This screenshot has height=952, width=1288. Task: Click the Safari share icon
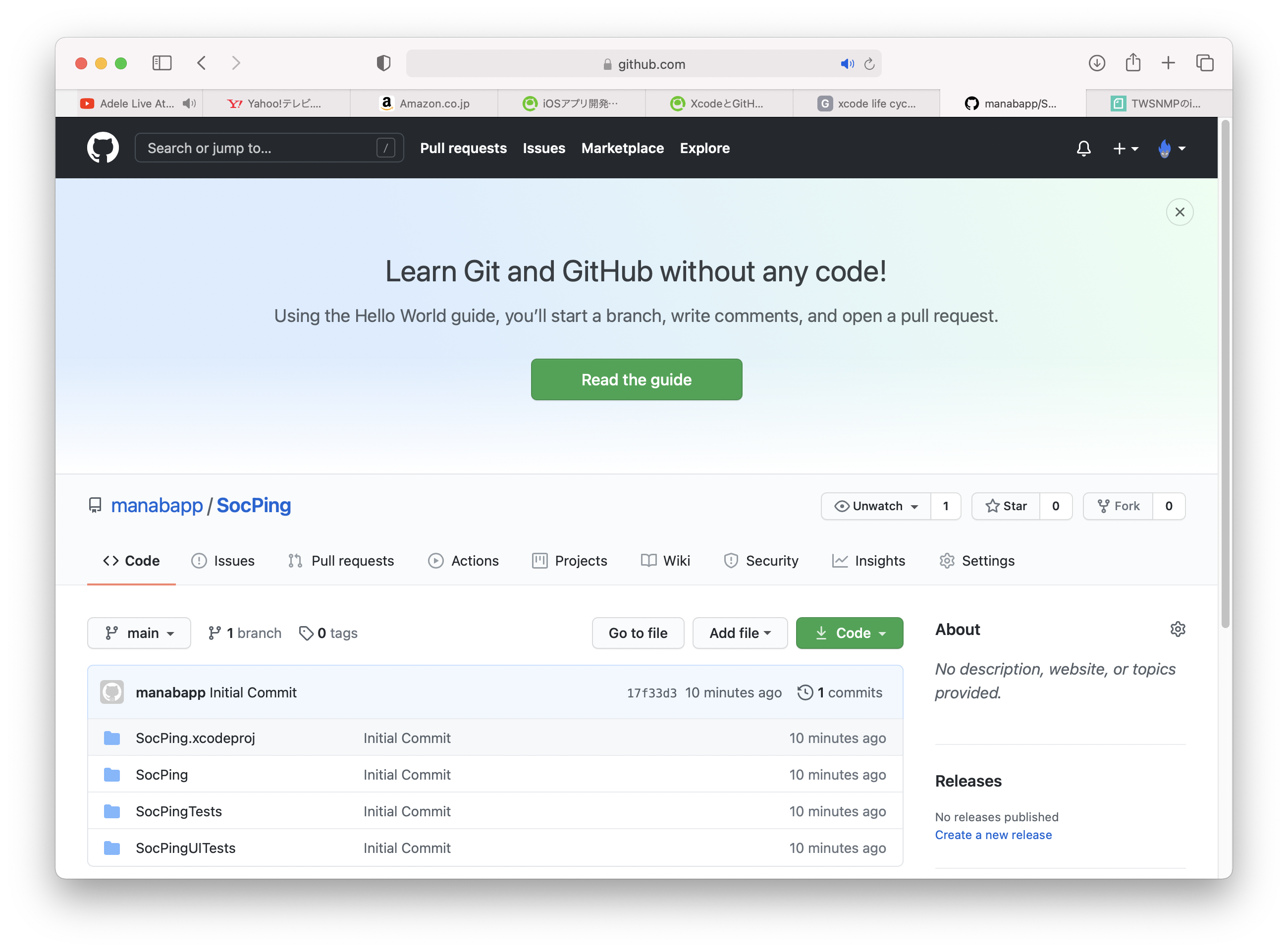[x=1132, y=62]
